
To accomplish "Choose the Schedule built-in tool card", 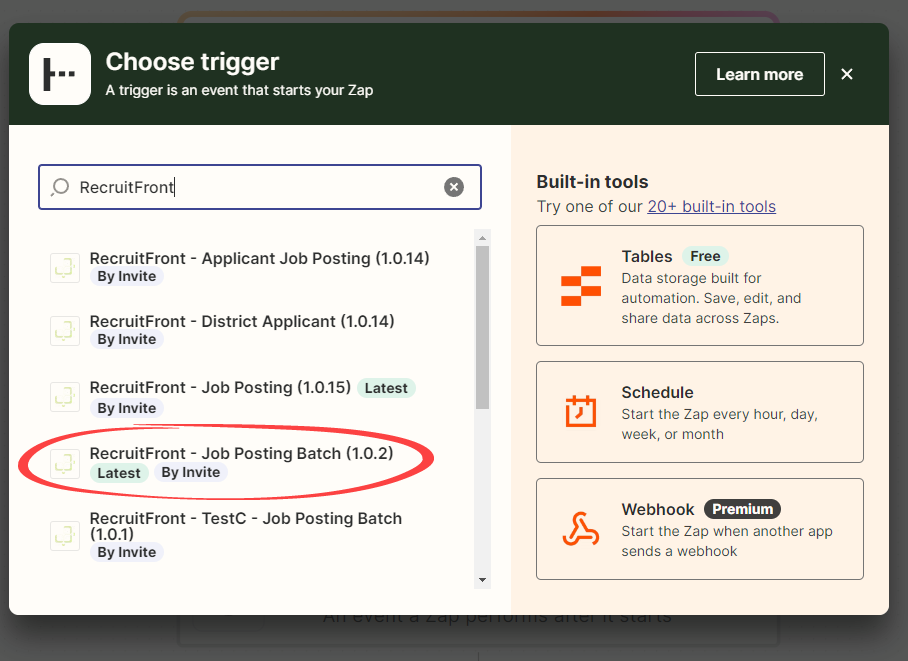I will pyautogui.click(x=700, y=412).
